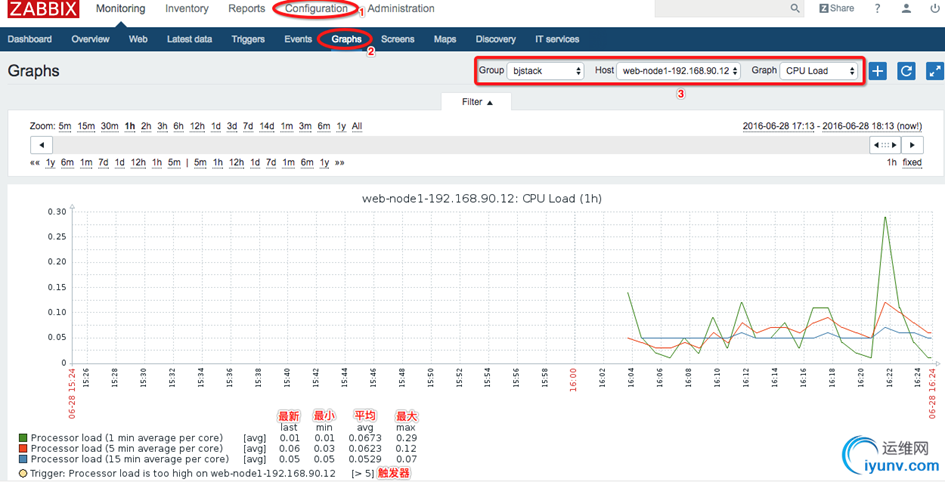The width and height of the screenshot is (945, 482).
Task: Open the Reports menu
Action: pos(246,8)
